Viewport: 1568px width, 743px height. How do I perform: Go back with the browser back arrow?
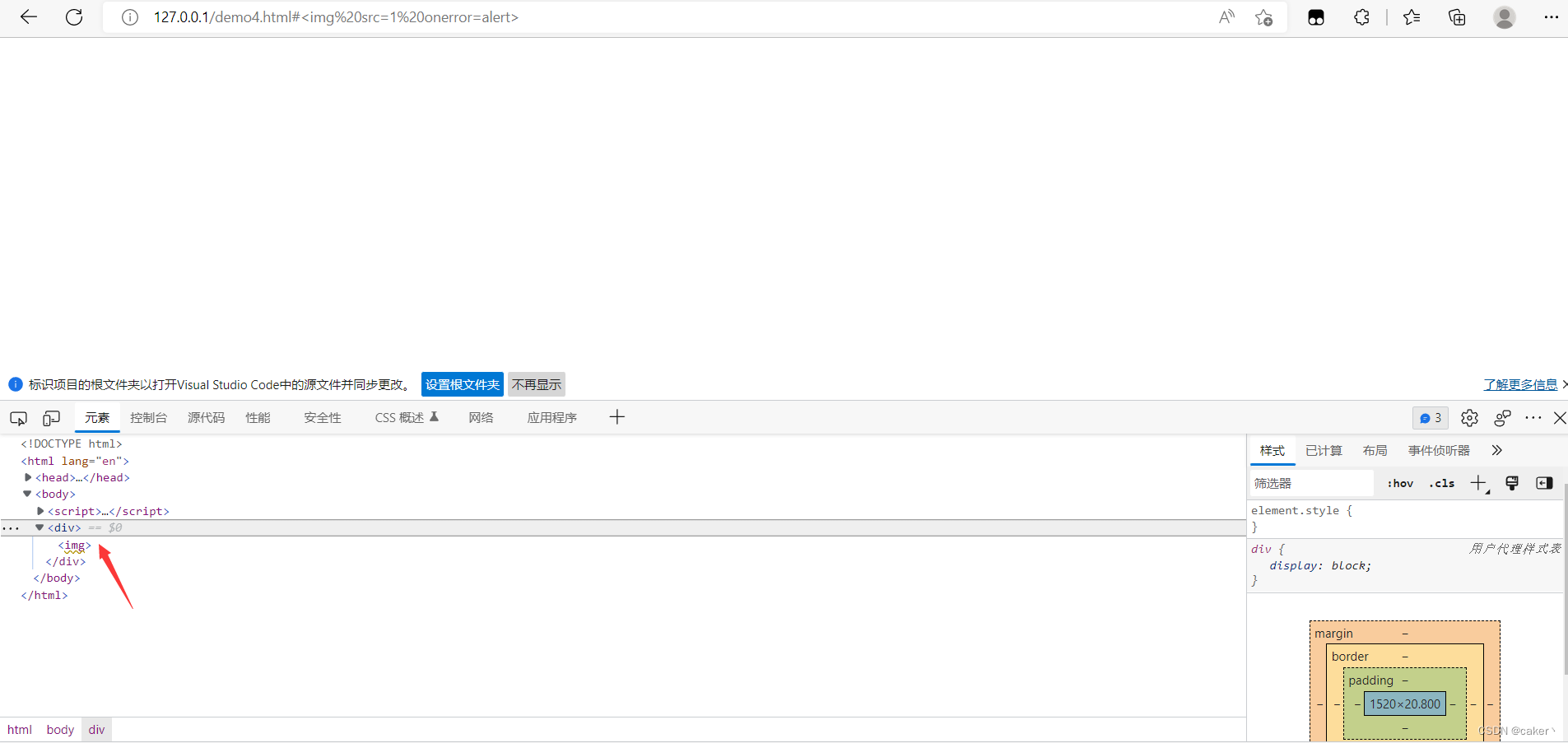click(x=29, y=17)
